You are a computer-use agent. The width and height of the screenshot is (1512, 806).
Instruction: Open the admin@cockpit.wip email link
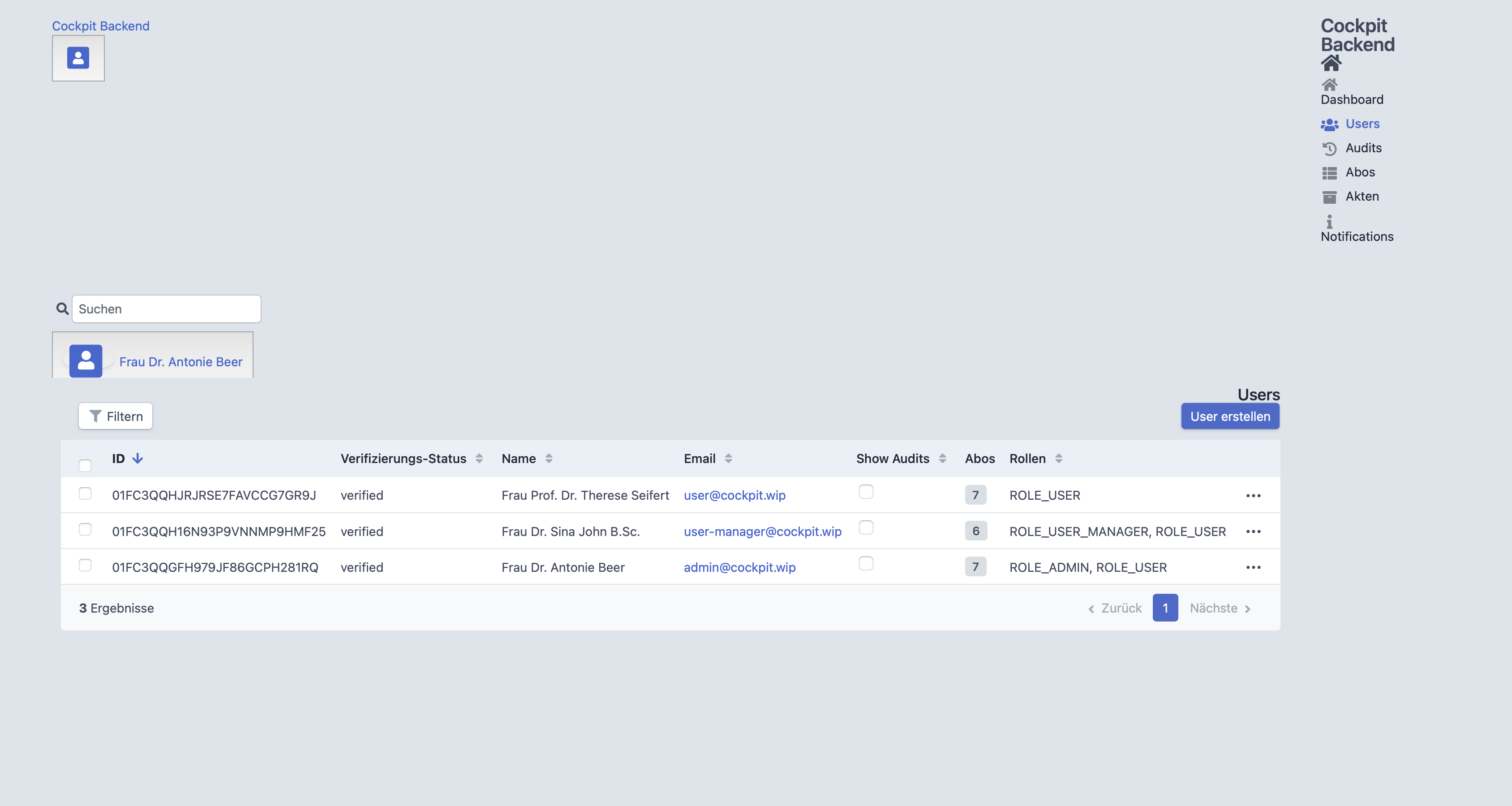click(739, 567)
